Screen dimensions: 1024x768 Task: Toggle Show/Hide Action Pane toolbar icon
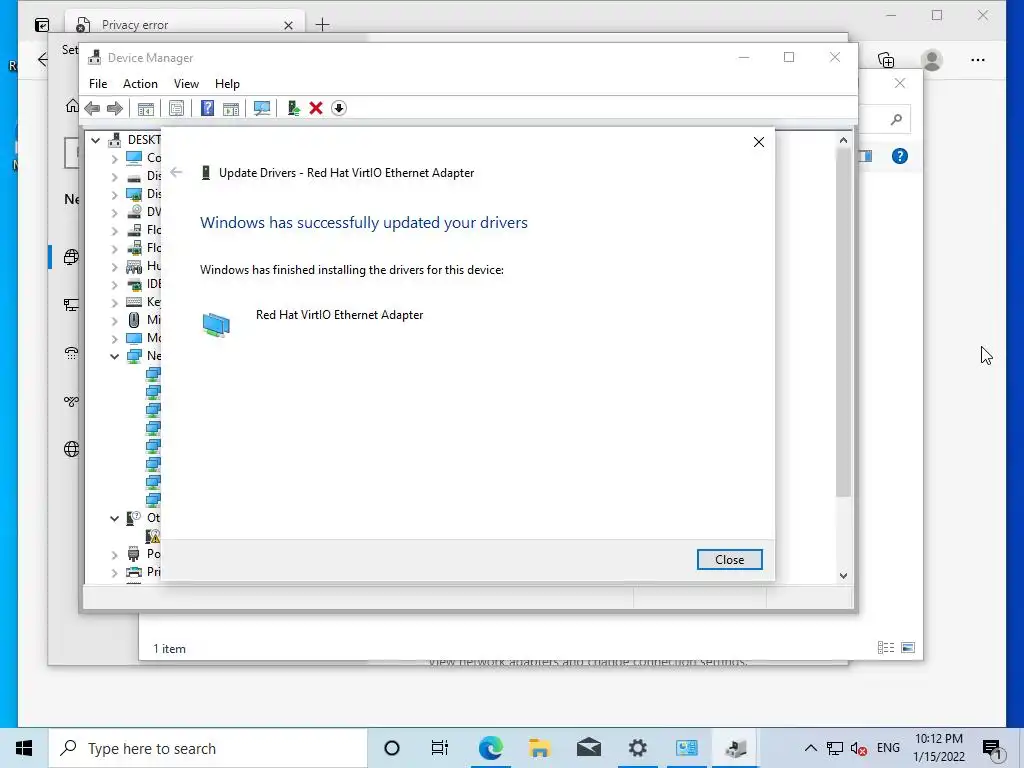(x=231, y=108)
